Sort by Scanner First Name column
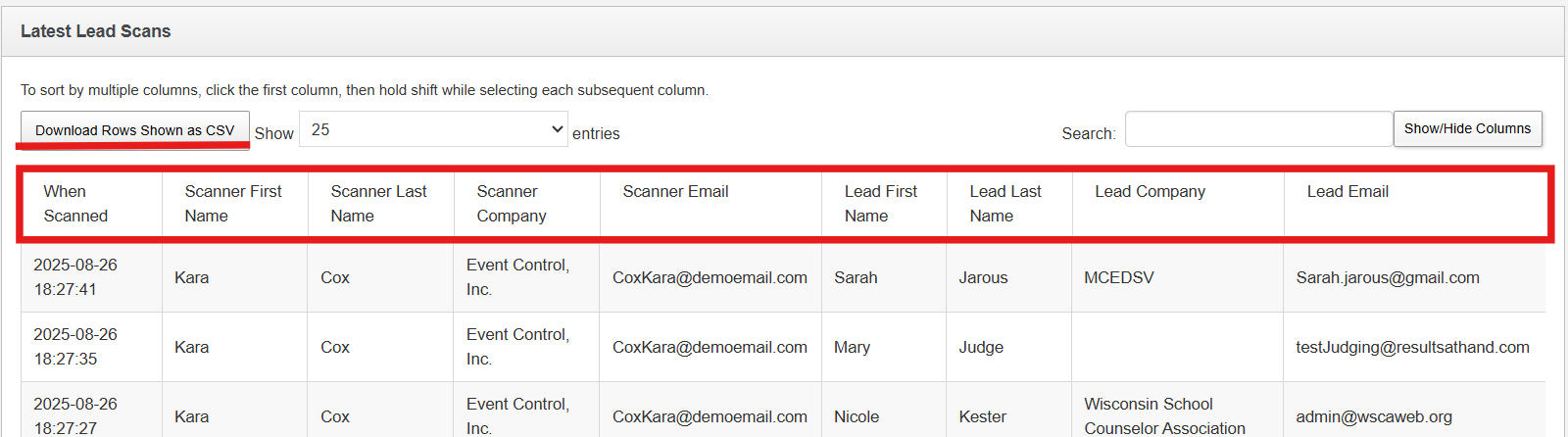The width and height of the screenshot is (1568, 437). point(233,204)
